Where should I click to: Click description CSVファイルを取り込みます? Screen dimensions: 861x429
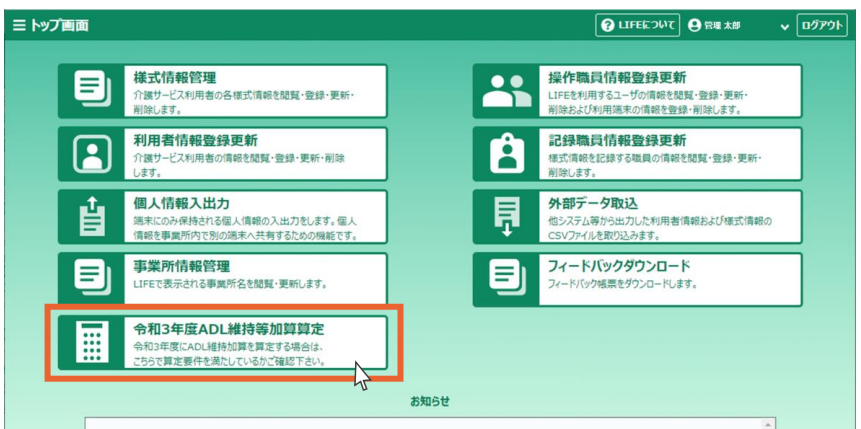604,236
